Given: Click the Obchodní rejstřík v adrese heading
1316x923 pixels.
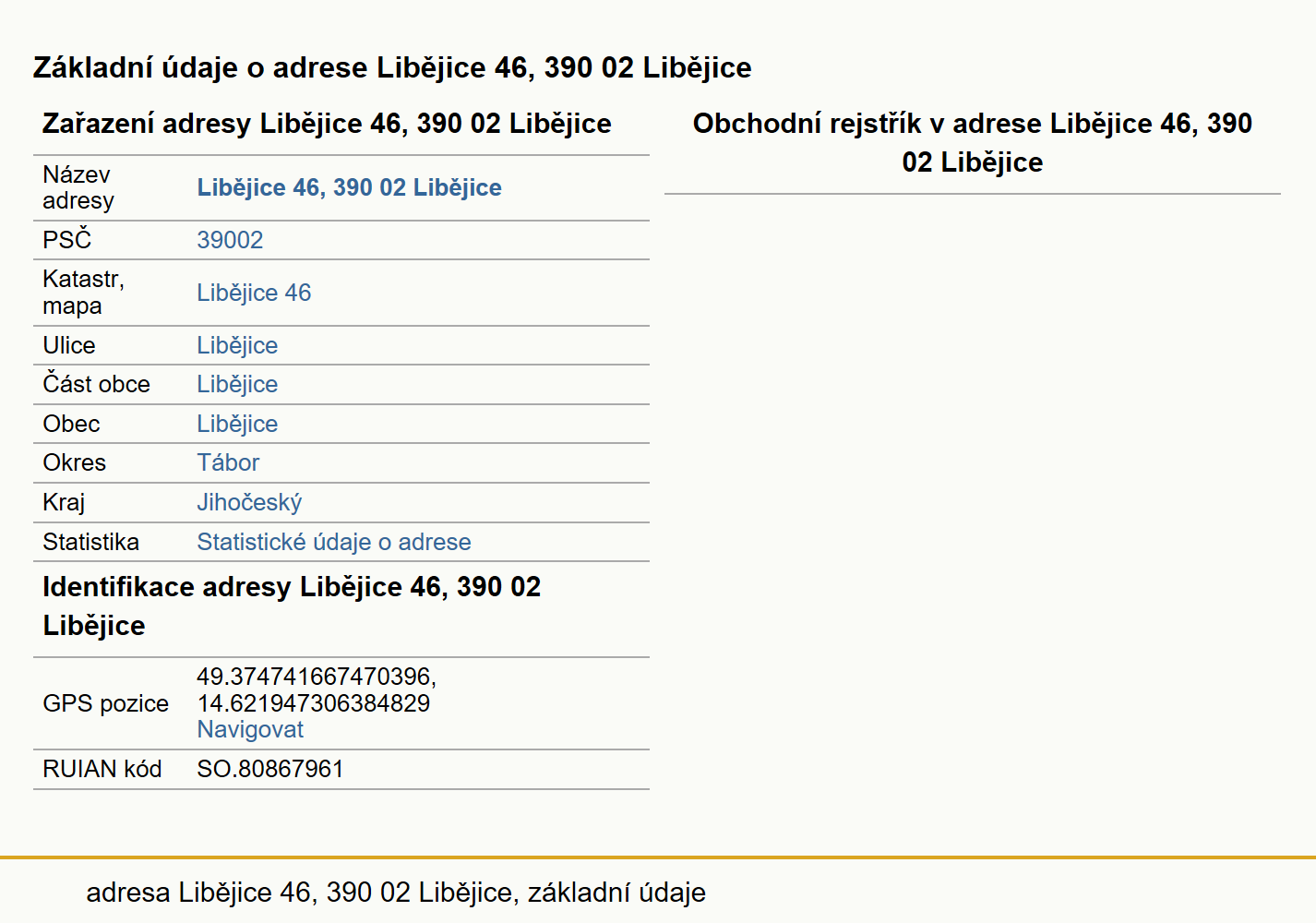Looking at the screenshot, I should pos(973,142).
